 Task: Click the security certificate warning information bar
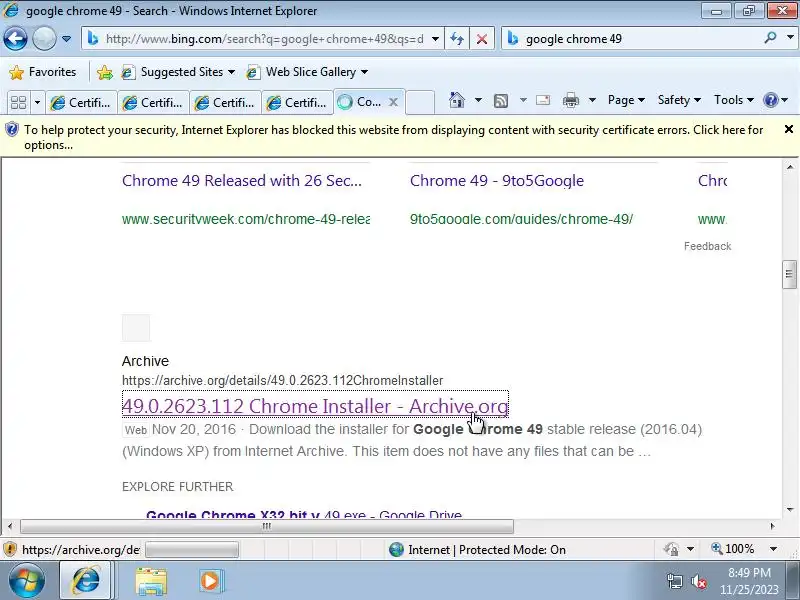click(393, 137)
